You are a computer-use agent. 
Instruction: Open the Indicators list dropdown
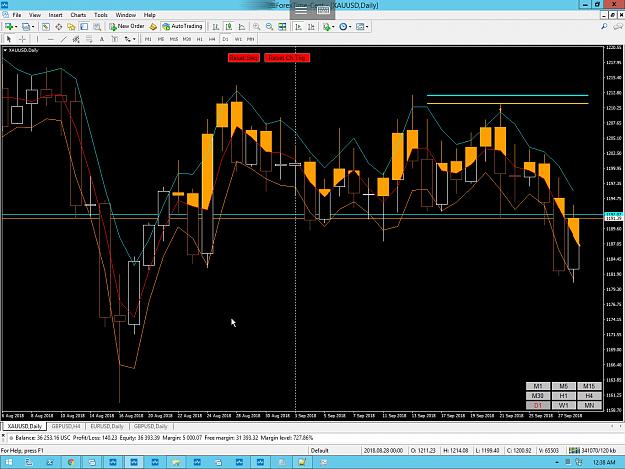(328, 27)
